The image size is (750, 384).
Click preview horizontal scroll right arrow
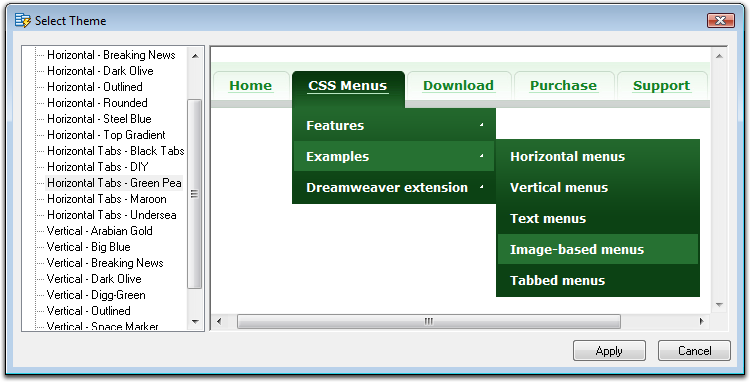click(702, 321)
